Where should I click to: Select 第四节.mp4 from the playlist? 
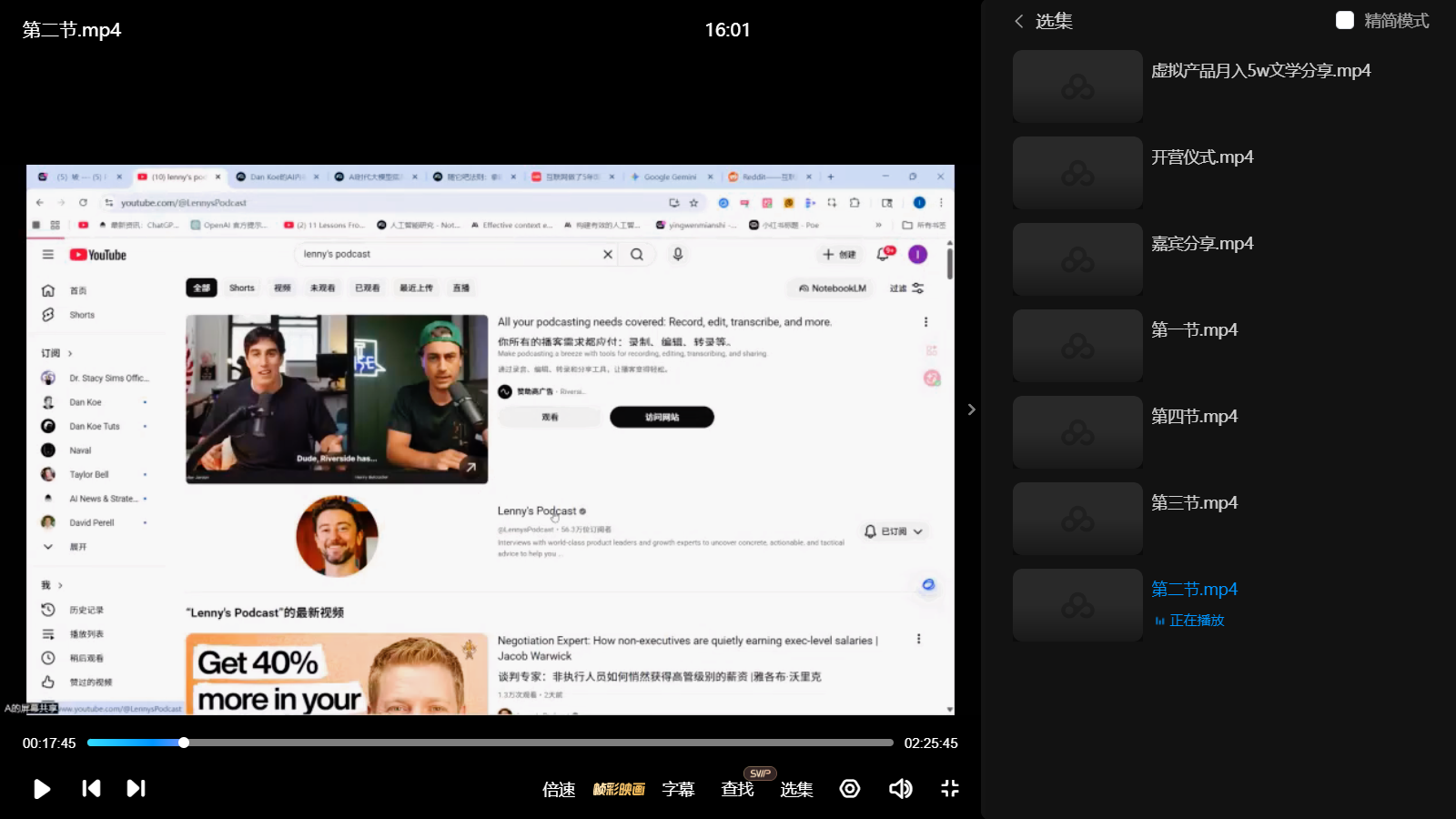1194,417
